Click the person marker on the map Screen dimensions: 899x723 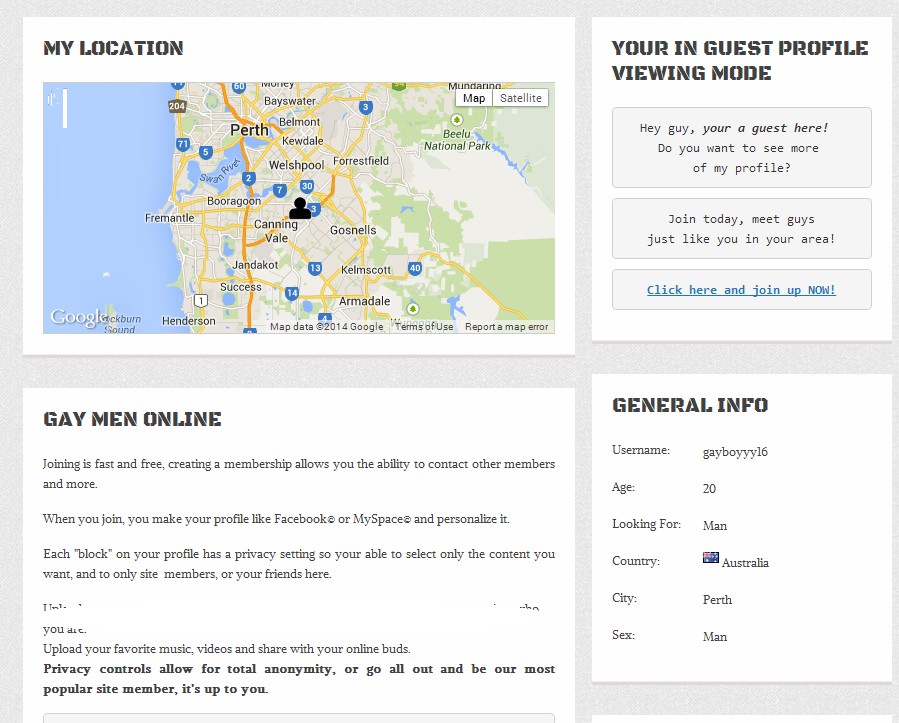click(x=300, y=208)
